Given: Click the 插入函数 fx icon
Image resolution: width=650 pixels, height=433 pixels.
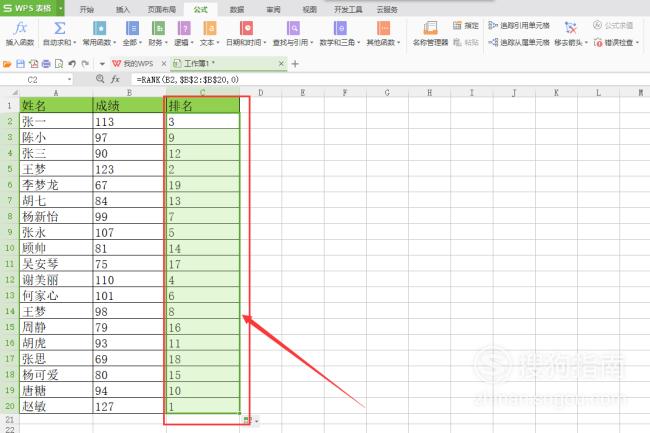Looking at the screenshot, I should click(19, 28).
